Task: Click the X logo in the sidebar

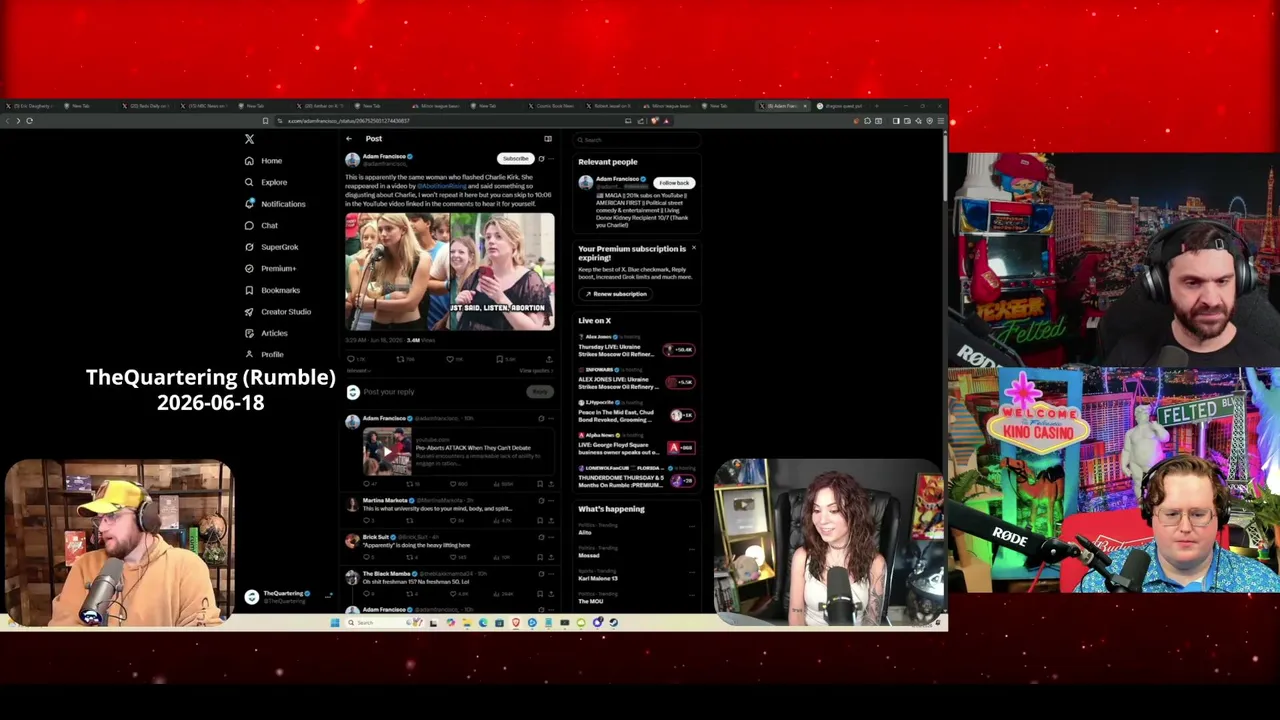Action: click(x=249, y=139)
